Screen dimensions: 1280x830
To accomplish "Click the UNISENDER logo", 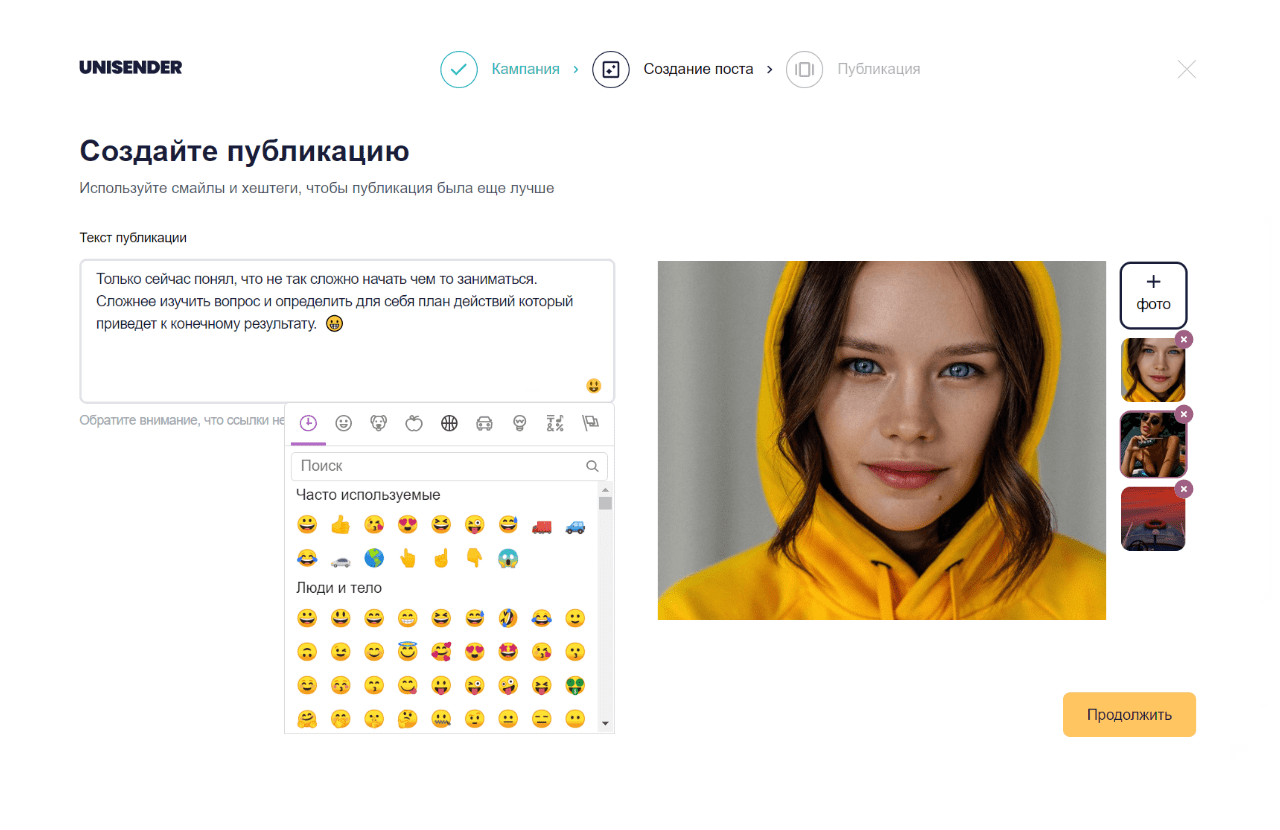I will pyautogui.click(x=131, y=68).
